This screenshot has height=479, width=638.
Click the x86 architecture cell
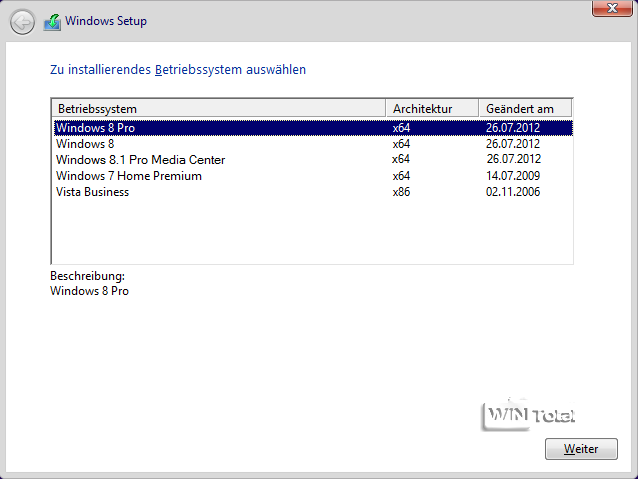coord(401,192)
